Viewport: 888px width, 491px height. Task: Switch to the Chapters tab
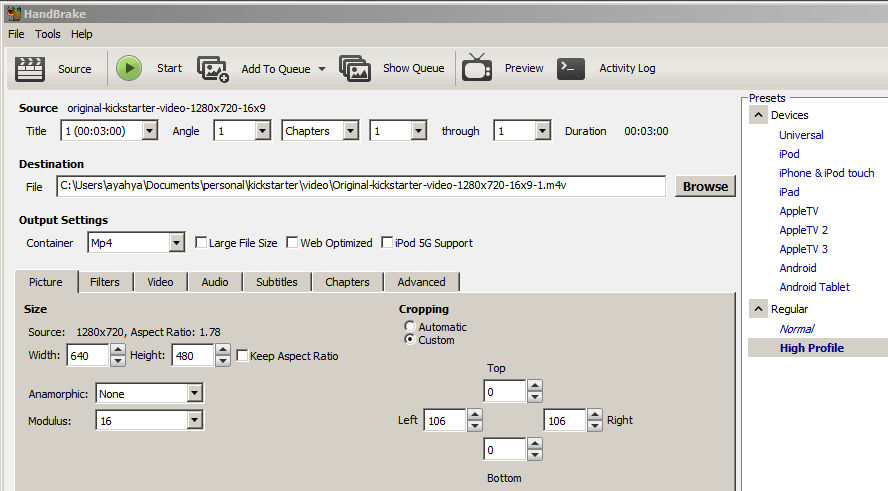tap(347, 282)
